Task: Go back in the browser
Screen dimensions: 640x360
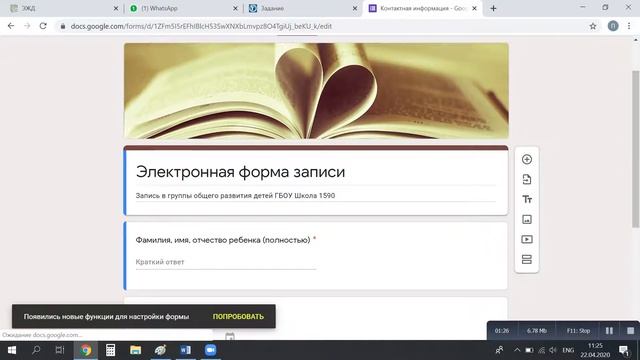Action: pos(11,26)
